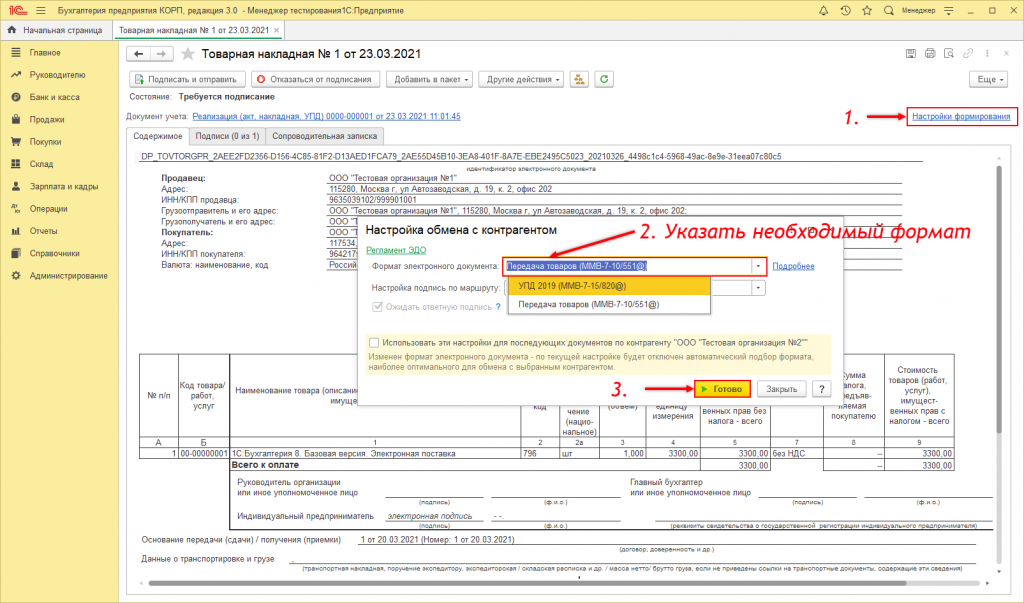Click the copy link icon
Screen dimensions: 1024x603
(x=968, y=54)
